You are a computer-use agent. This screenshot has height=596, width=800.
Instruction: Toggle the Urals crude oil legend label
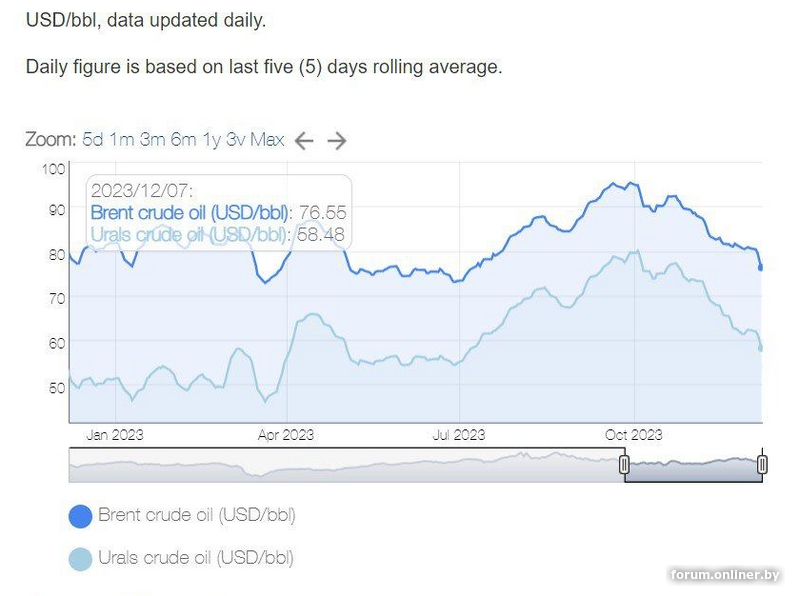click(196, 558)
